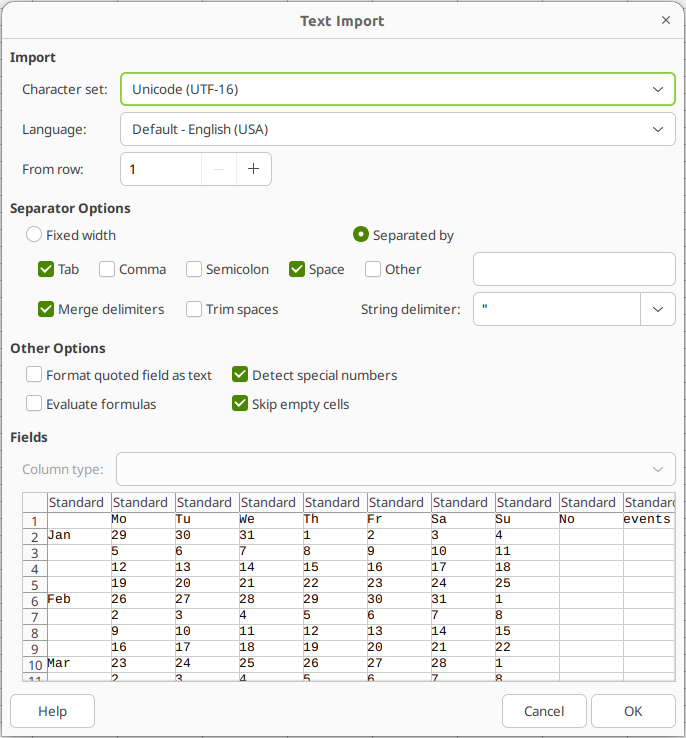686x738 pixels.
Task: Click row number 10 in preview table
Action: click(x=35, y=665)
